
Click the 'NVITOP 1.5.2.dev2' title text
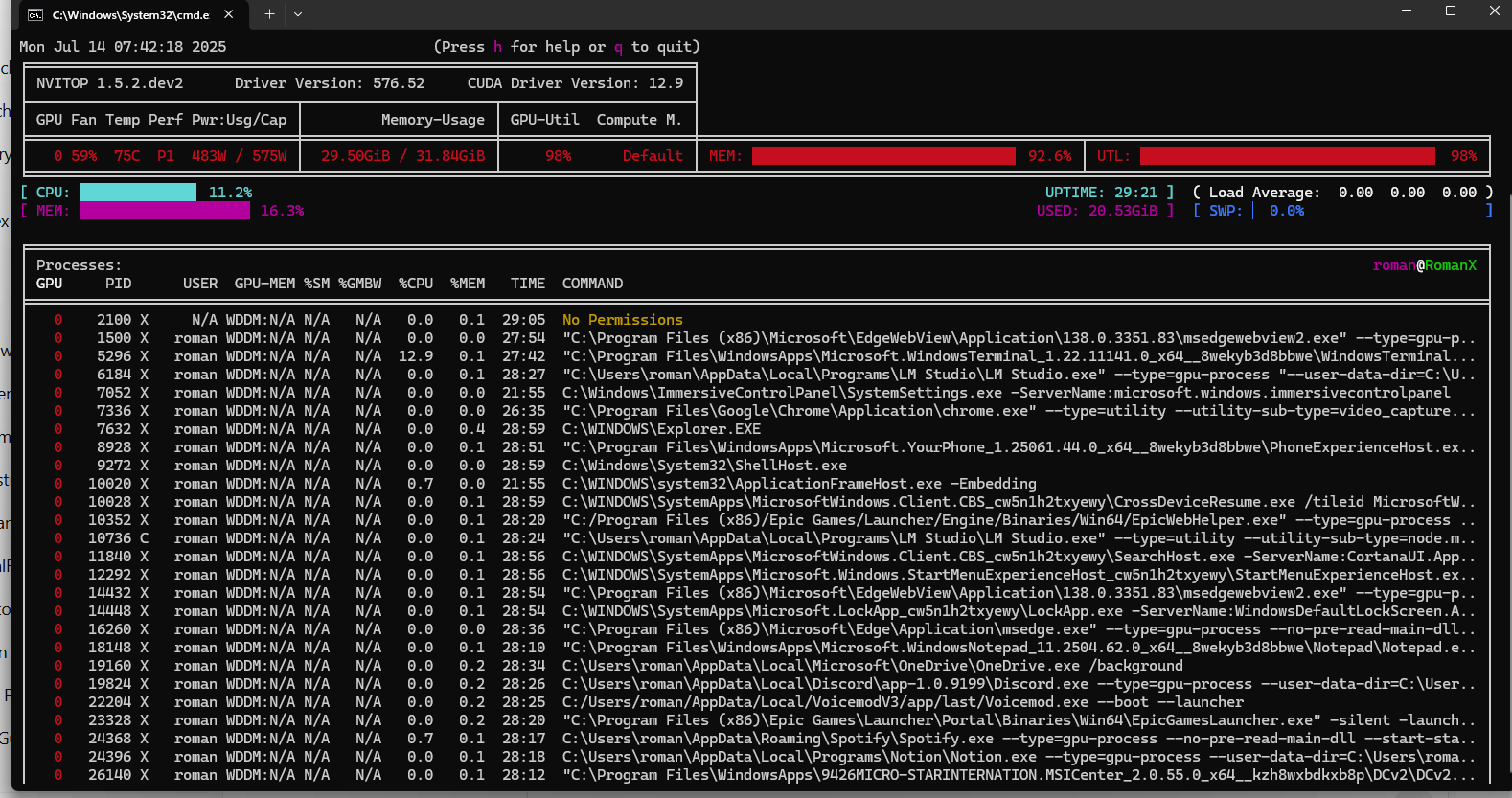click(x=109, y=83)
